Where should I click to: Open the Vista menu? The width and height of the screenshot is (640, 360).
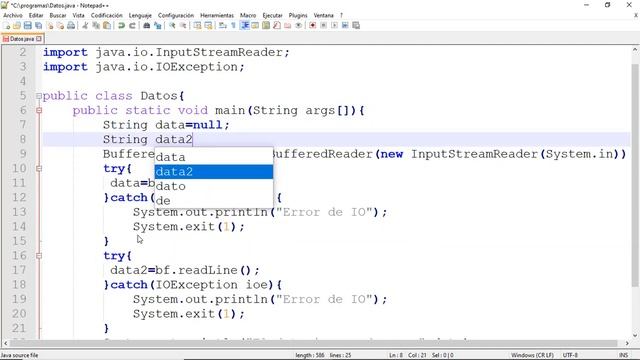coord(78,15)
